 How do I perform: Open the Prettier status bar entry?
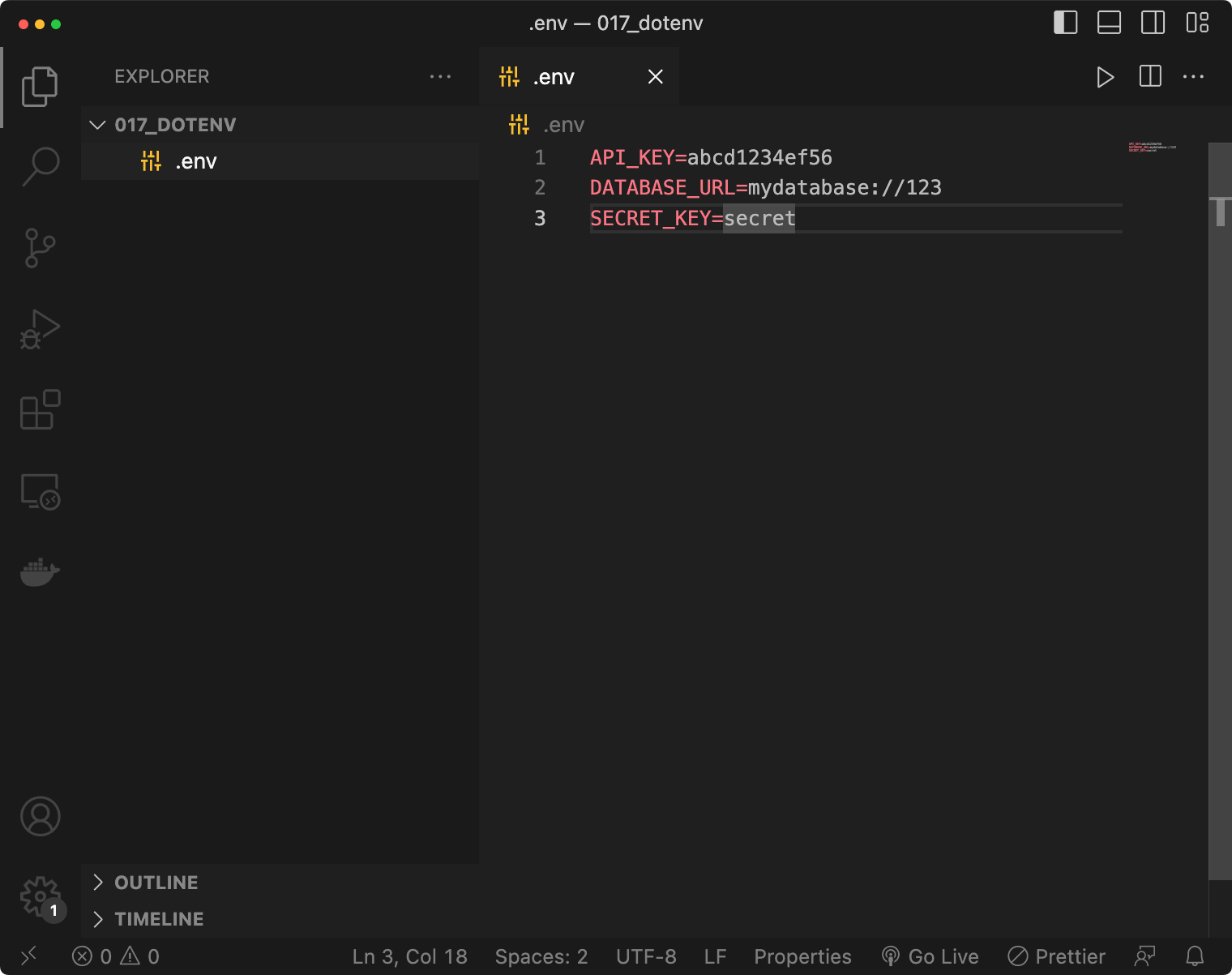1056,956
